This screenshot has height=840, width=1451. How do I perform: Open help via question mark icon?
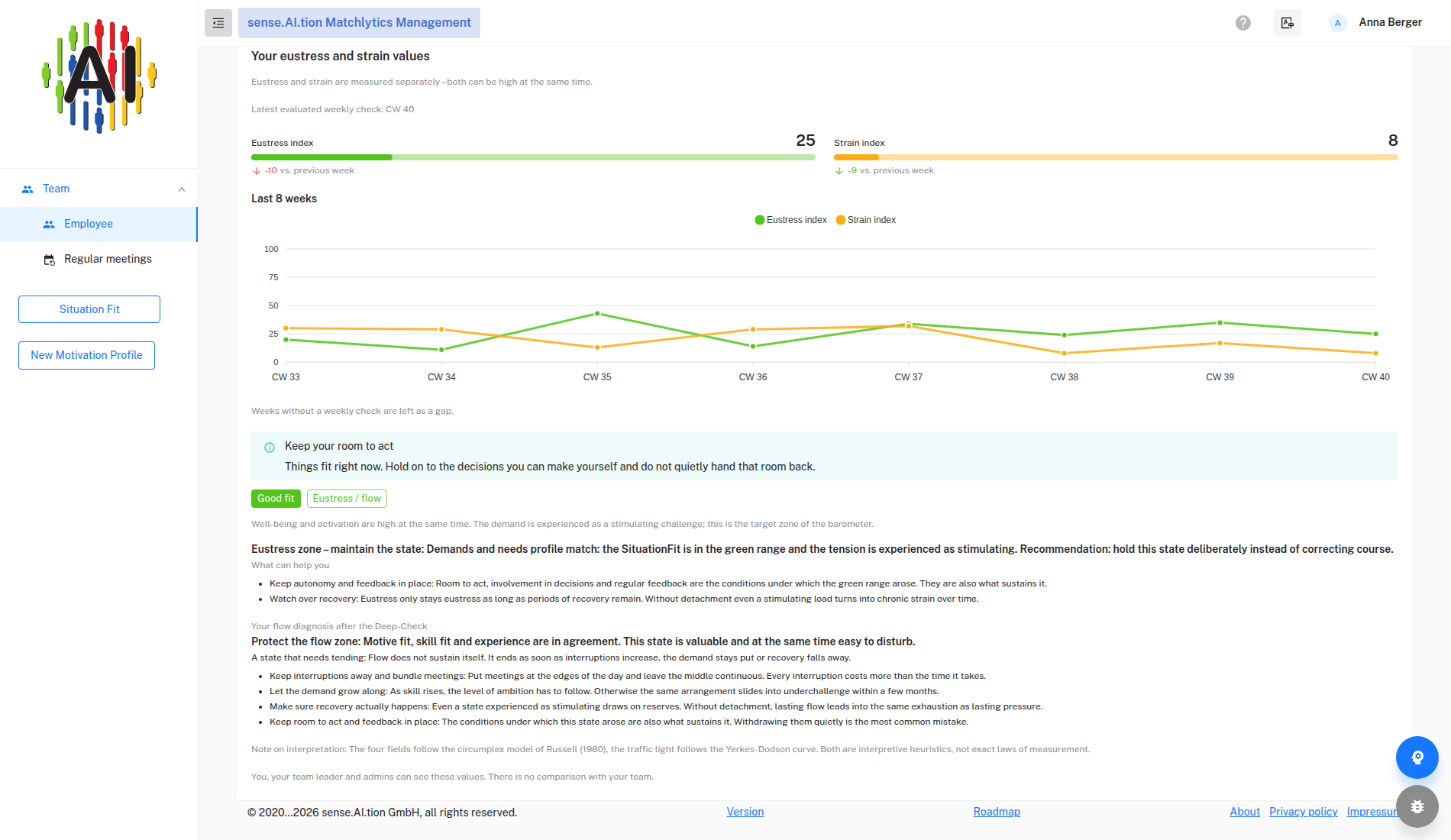1243,23
